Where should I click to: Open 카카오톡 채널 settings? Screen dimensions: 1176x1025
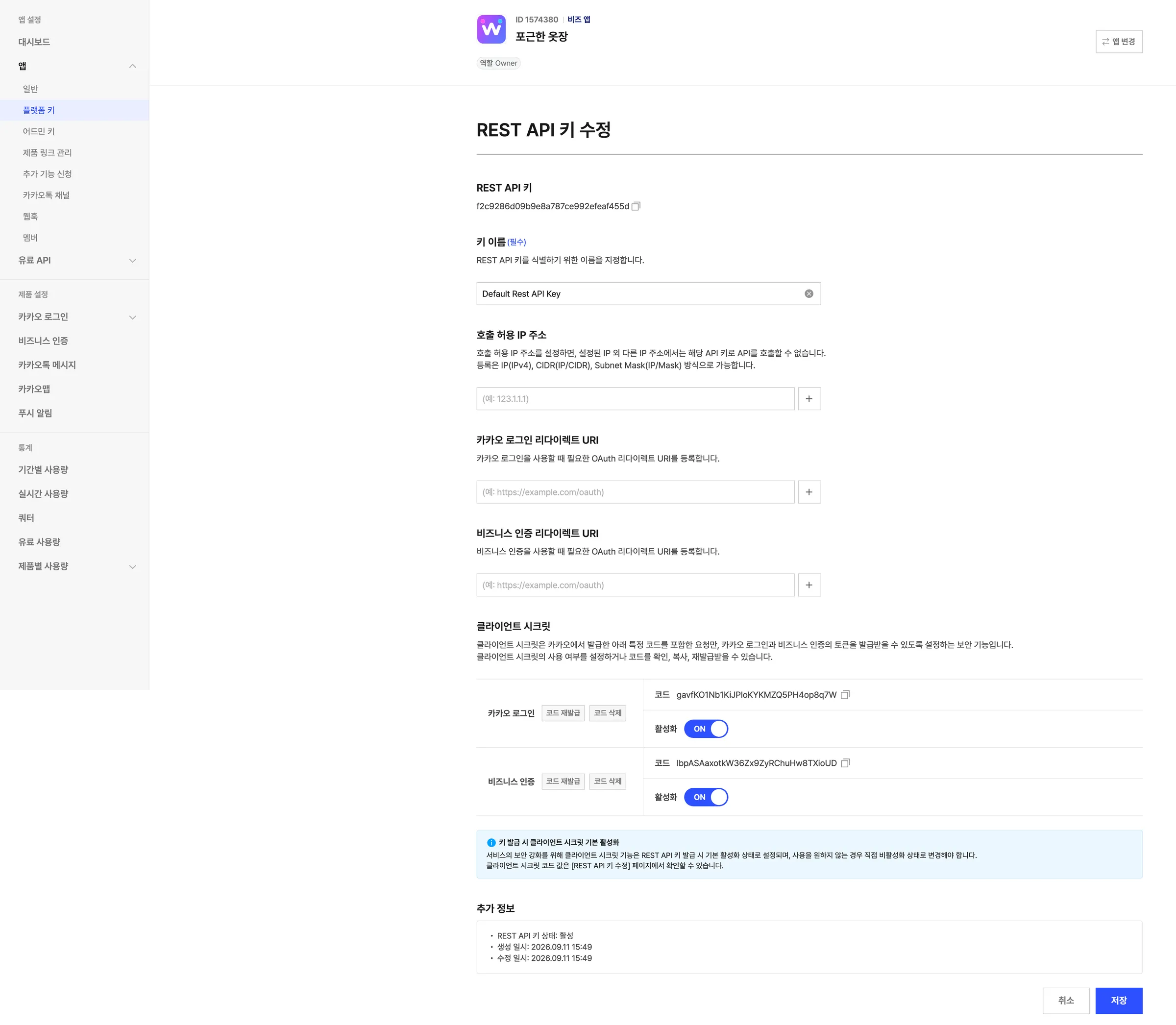[47, 195]
